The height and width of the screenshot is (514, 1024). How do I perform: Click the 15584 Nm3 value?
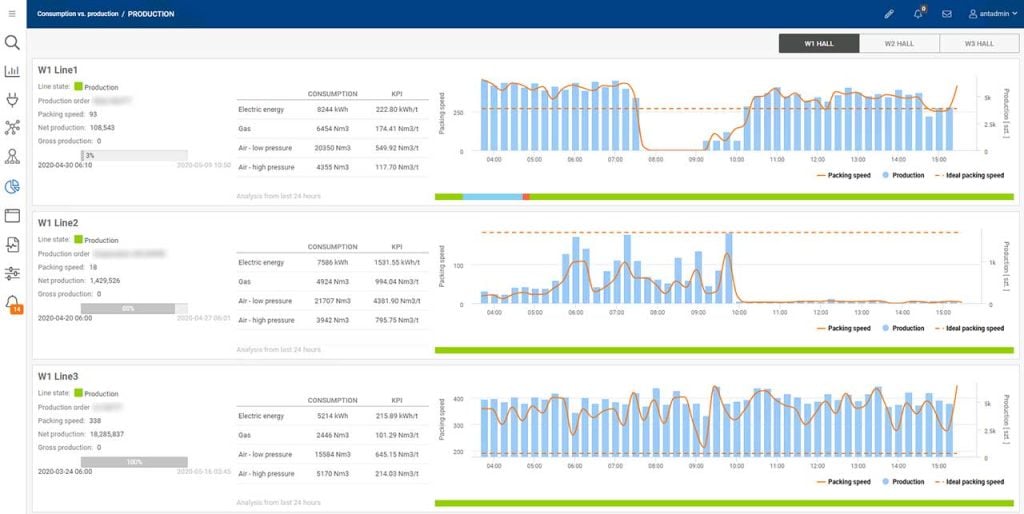coord(332,455)
